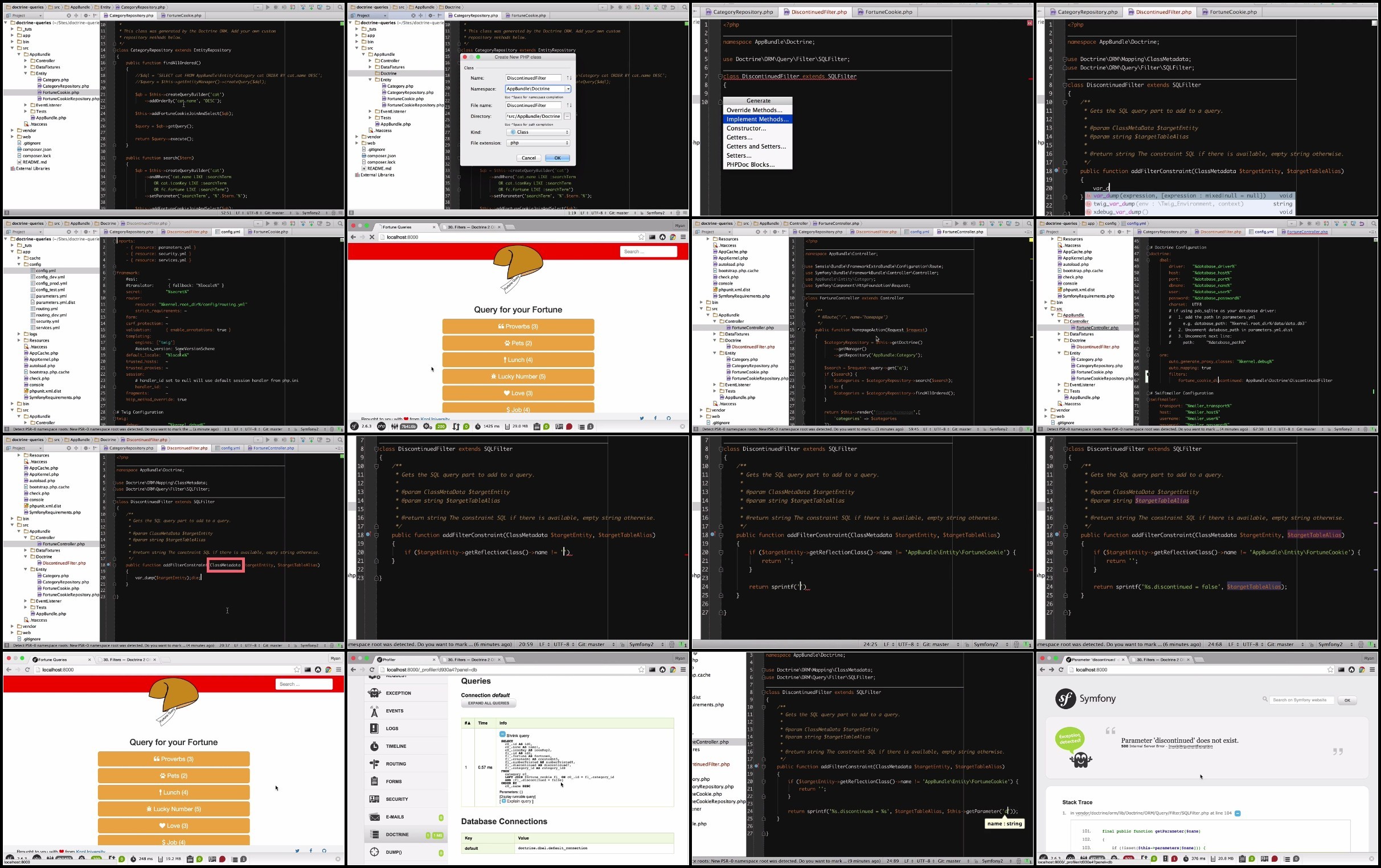The image size is (1381, 868).
Task: Click the ROUTING signpost icon in Profiler sidebar
Action: pos(375,764)
